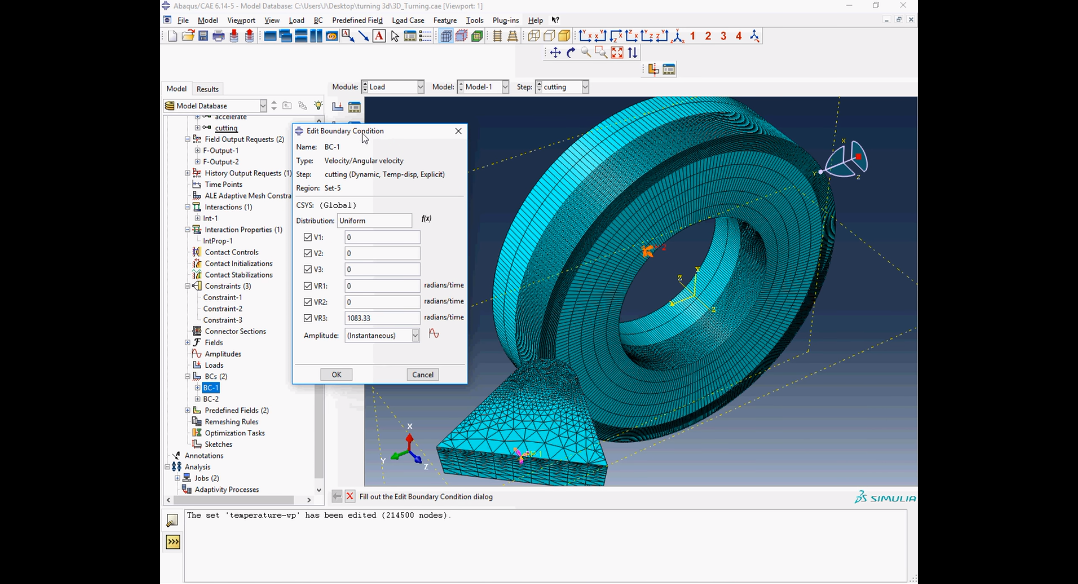Choose the pointer selection cursor tool
Image resolution: width=1078 pixels, height=584 pixels.
click(395, 36)
